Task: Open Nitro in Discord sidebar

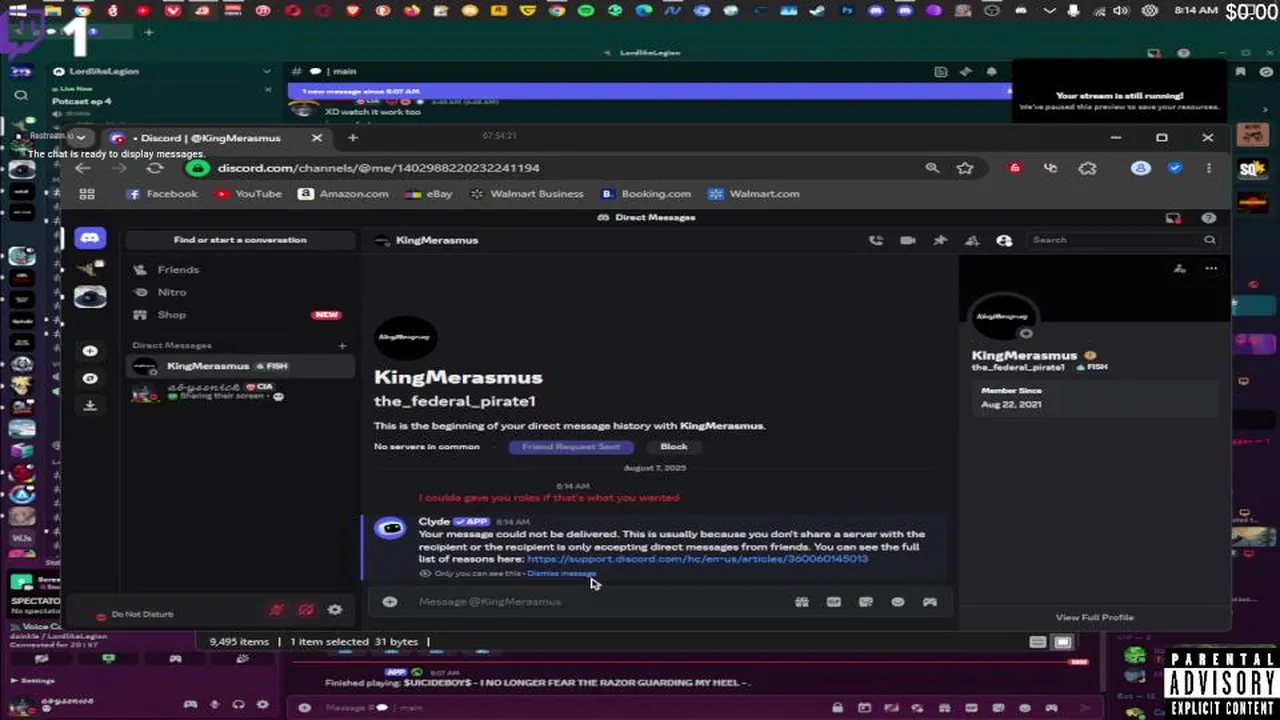Action: (x=240, y=292)
